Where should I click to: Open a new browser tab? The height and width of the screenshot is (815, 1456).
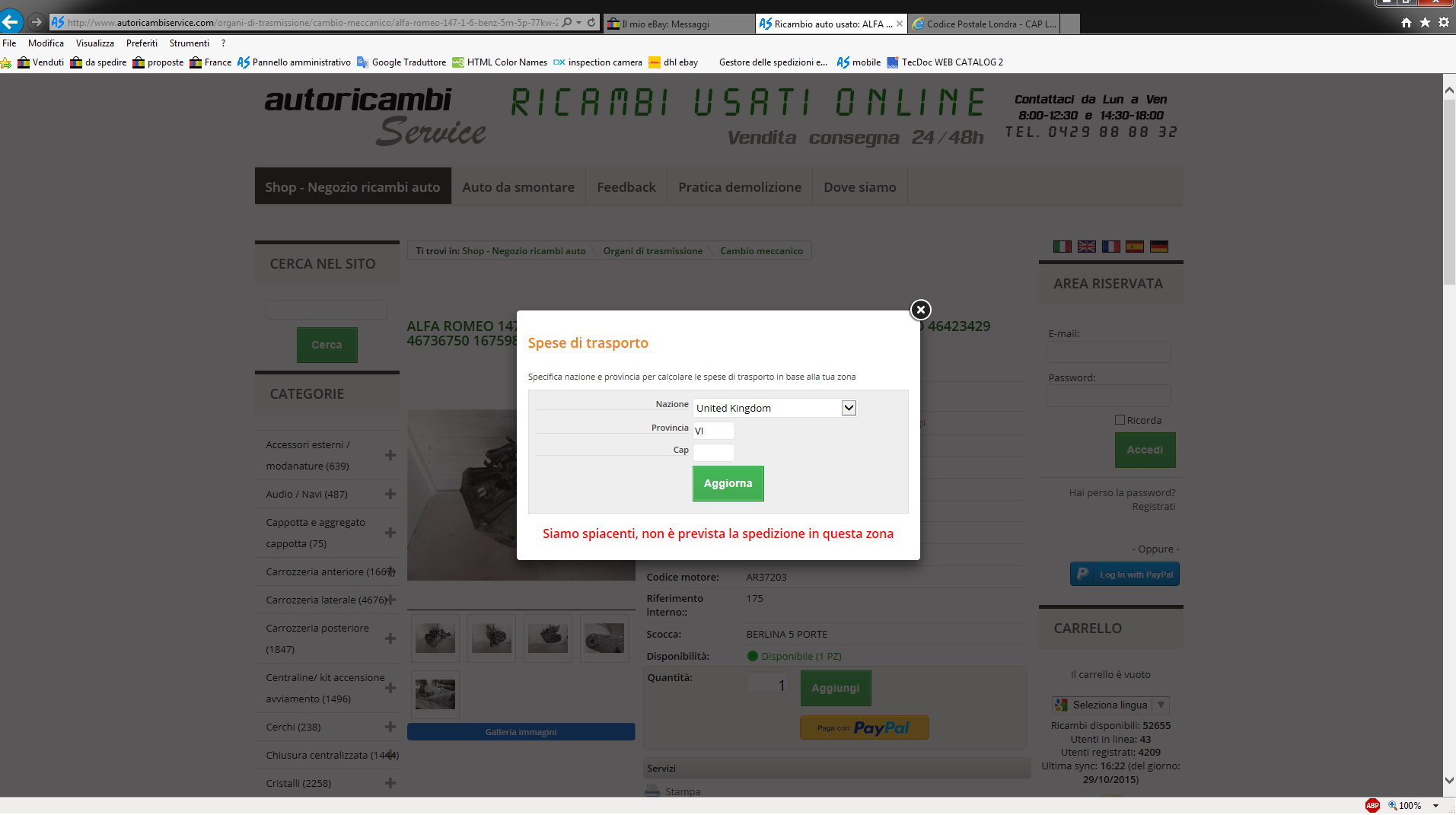pos(1070,24)
